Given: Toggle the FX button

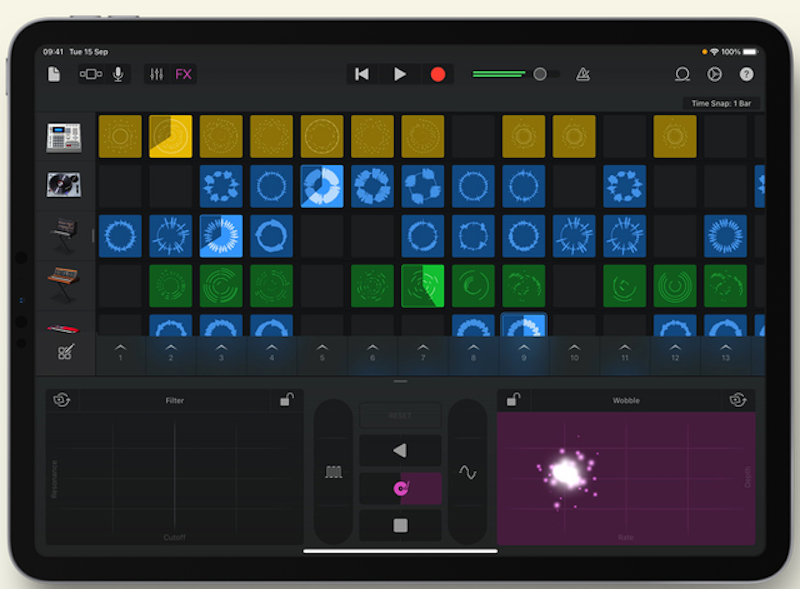Looking at the screenshot, I should [x=183, y=75].
